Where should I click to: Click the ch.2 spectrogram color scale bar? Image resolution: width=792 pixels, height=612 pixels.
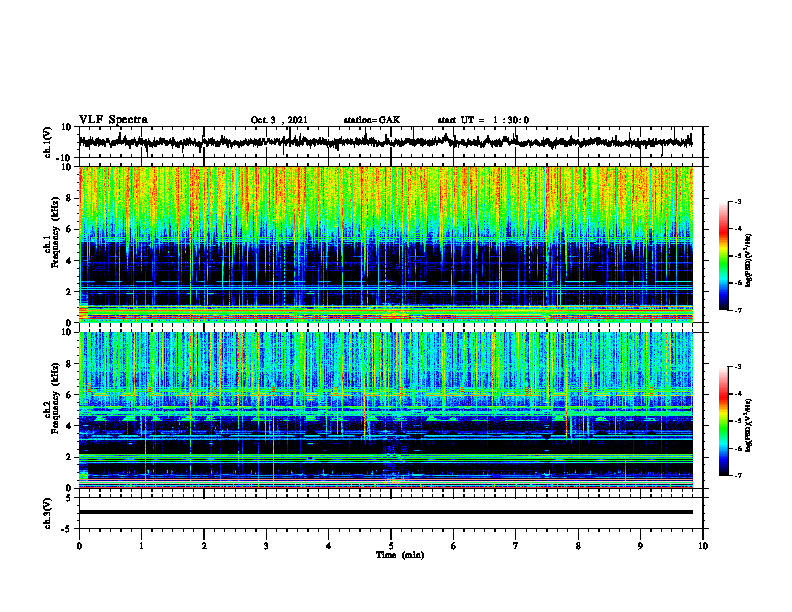[723, 421]
